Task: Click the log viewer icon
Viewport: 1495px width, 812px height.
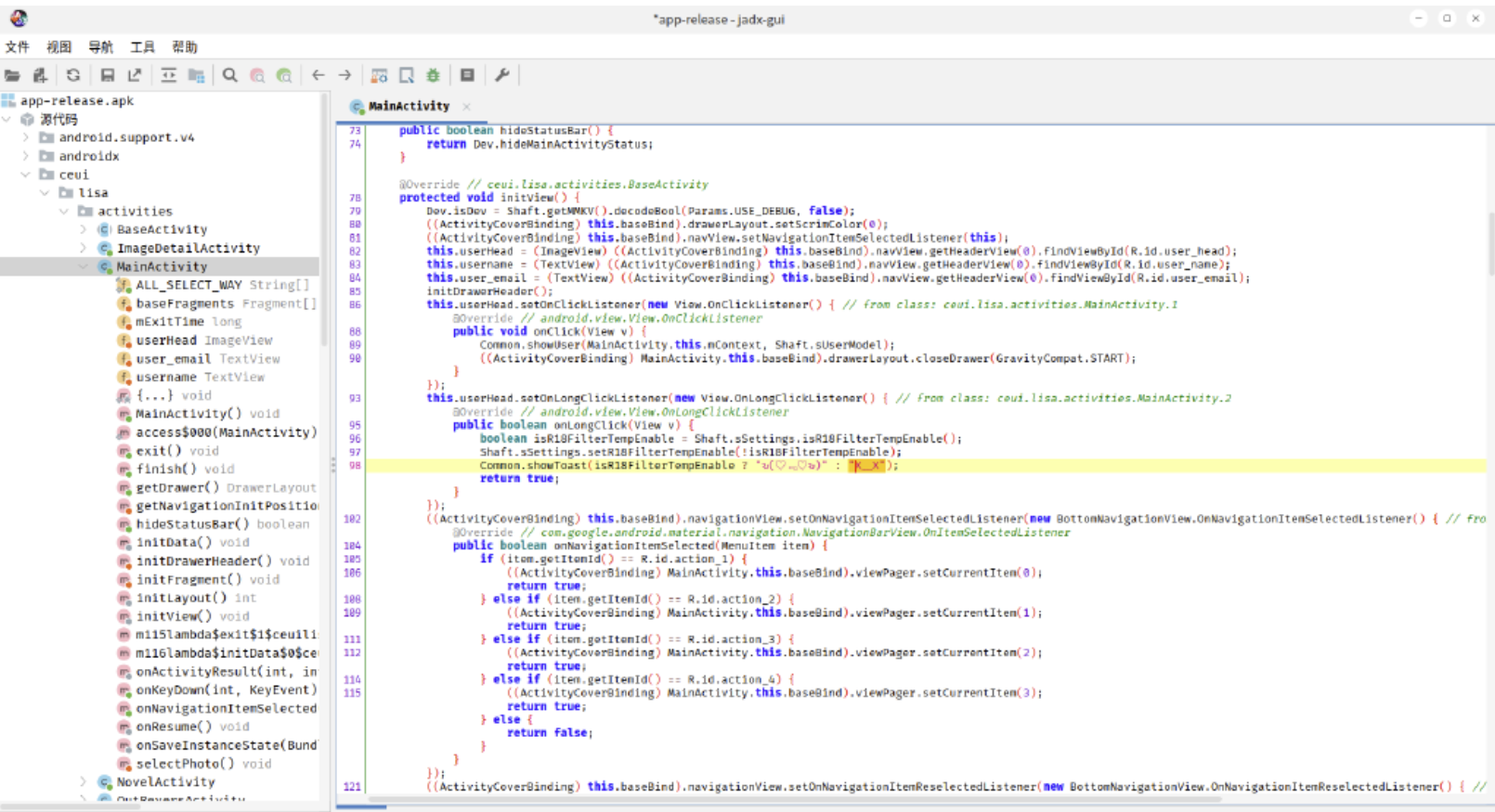Action: click(x=467, y=75)
